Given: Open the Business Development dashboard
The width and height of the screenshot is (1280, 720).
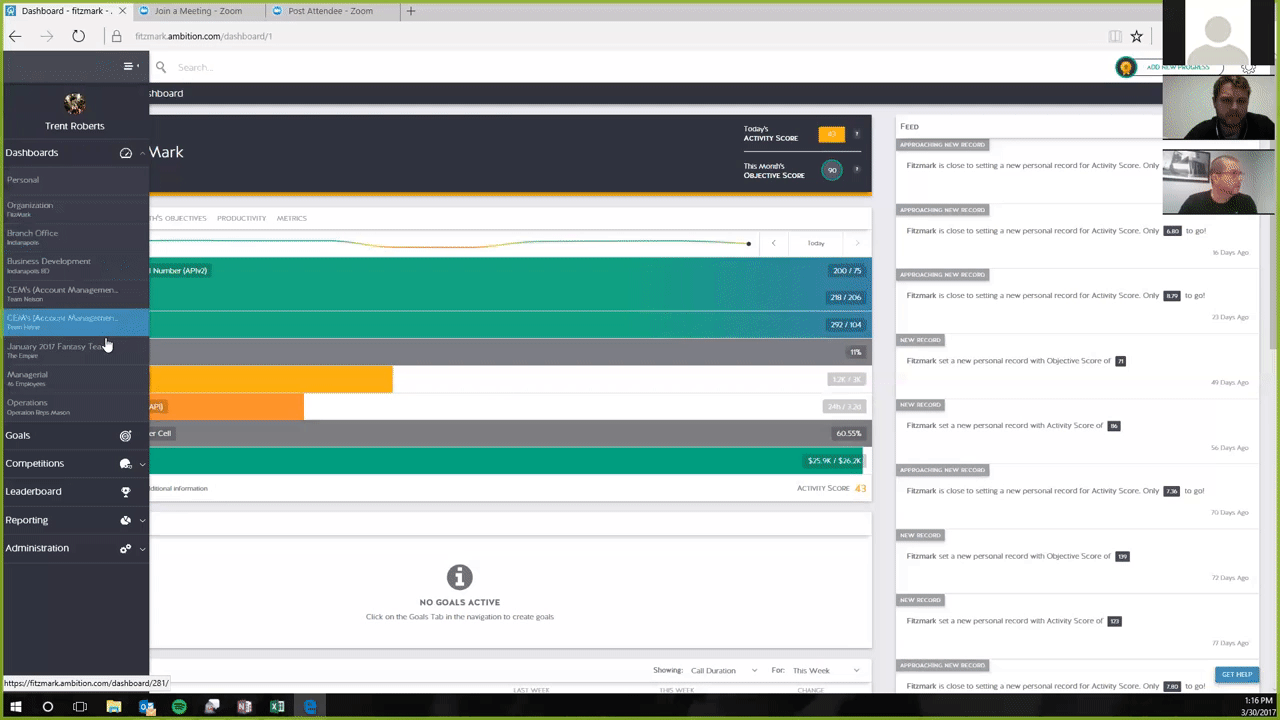Looking at the screenshot, I should point(74,265).
